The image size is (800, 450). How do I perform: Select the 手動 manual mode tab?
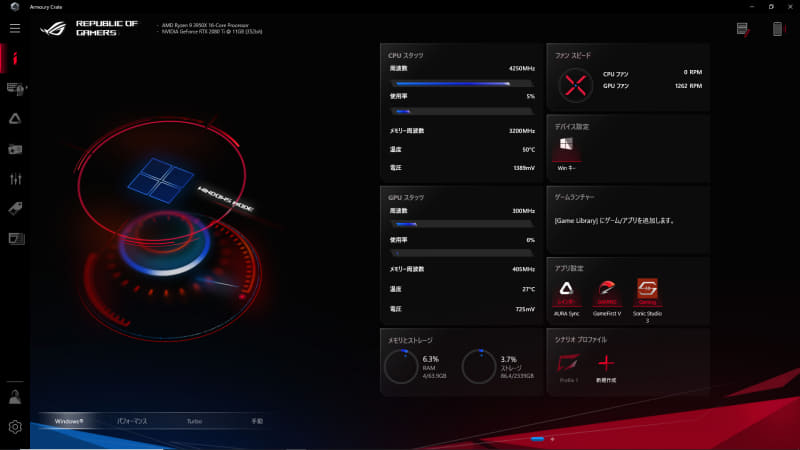coord(257,421)
